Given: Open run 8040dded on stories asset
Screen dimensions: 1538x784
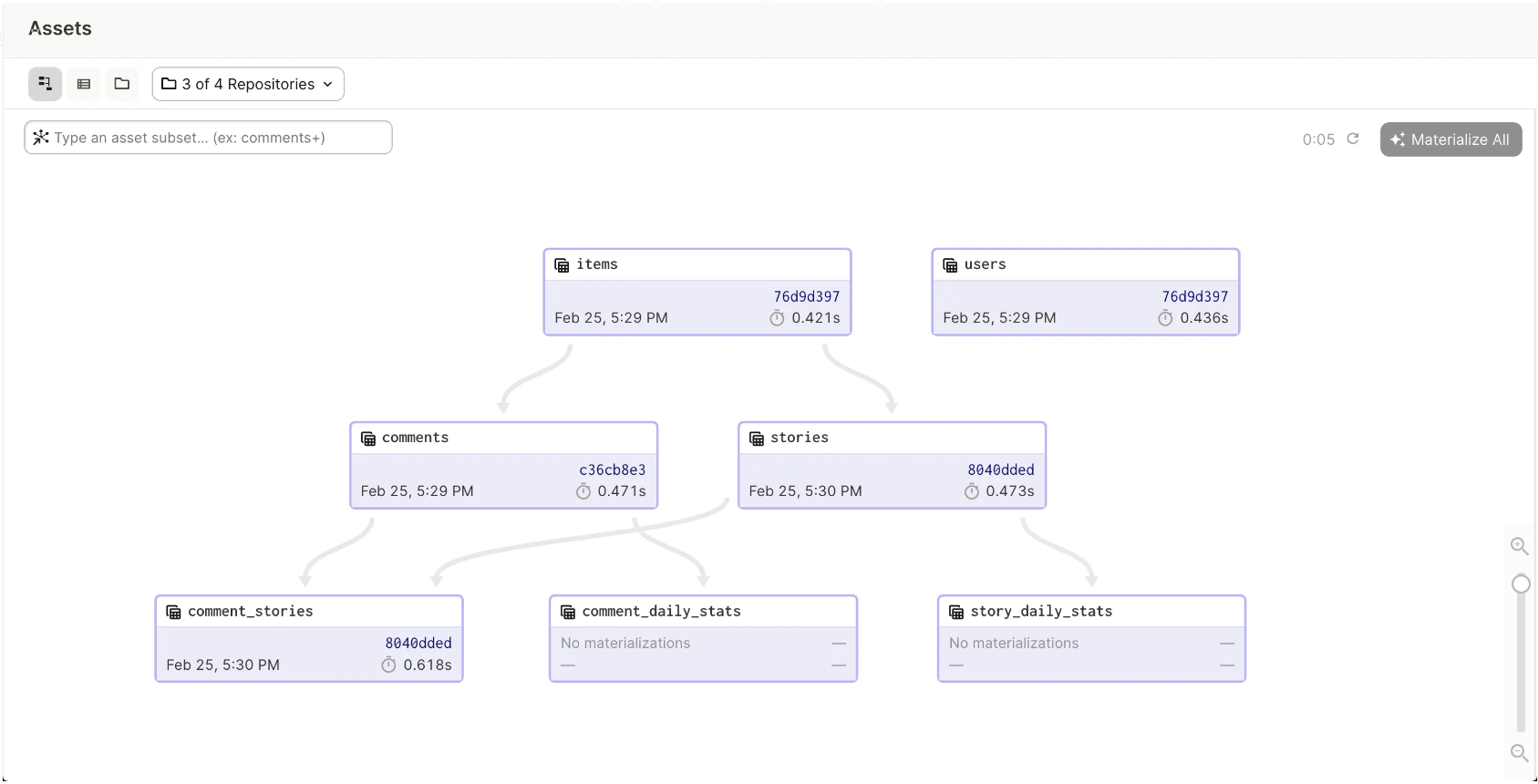Looking at the screenshot, I should (1000, 469).
